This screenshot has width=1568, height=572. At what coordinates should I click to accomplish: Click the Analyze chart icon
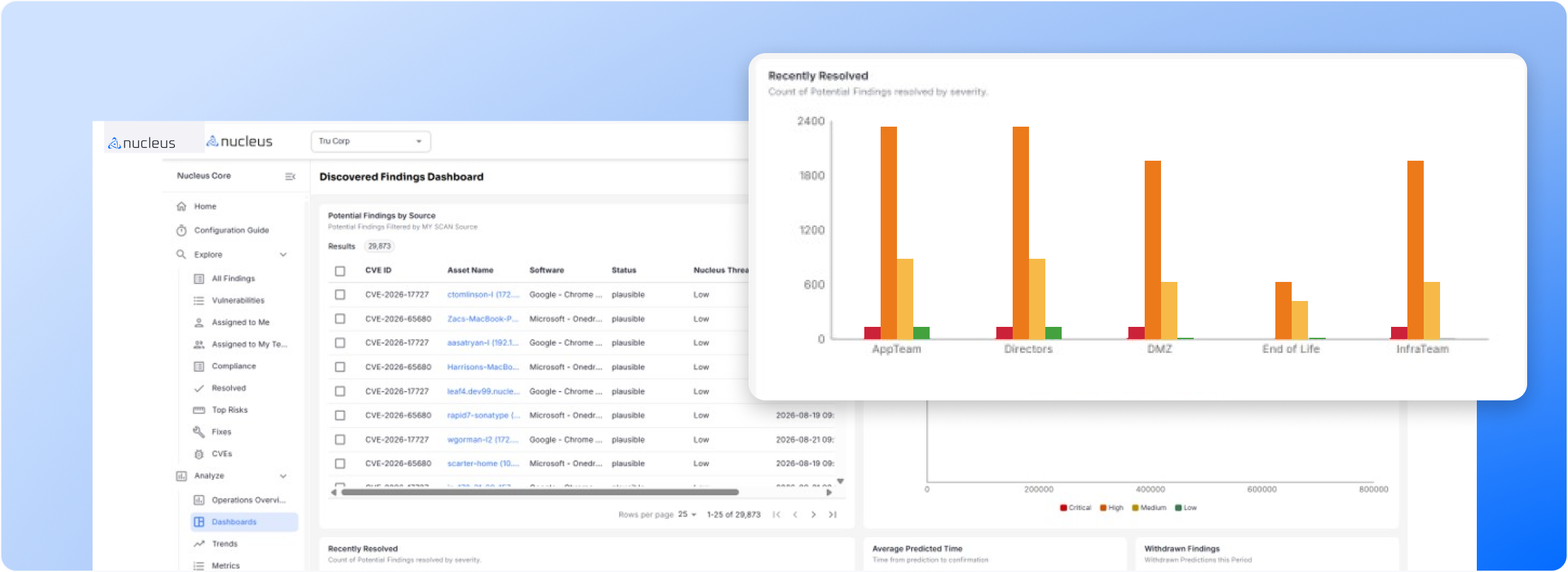point(181,476)
